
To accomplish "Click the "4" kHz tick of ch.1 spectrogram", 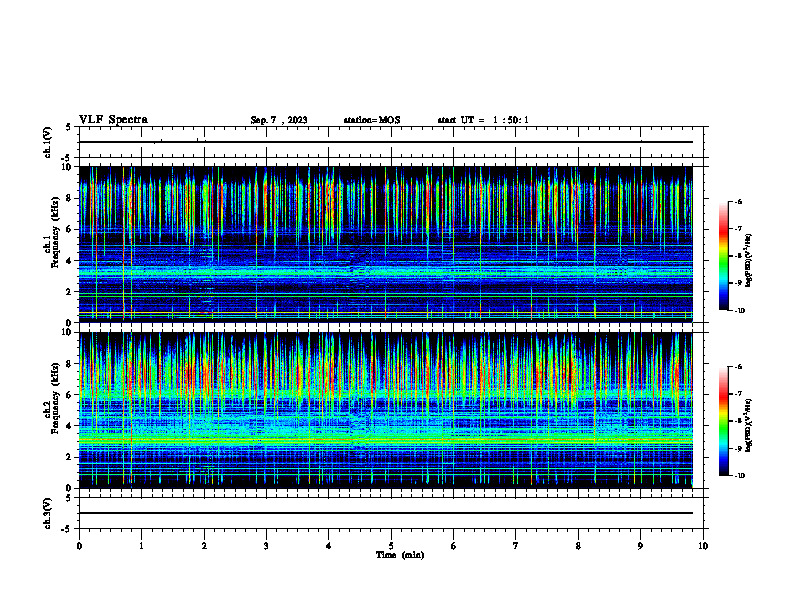I will 70,261.
